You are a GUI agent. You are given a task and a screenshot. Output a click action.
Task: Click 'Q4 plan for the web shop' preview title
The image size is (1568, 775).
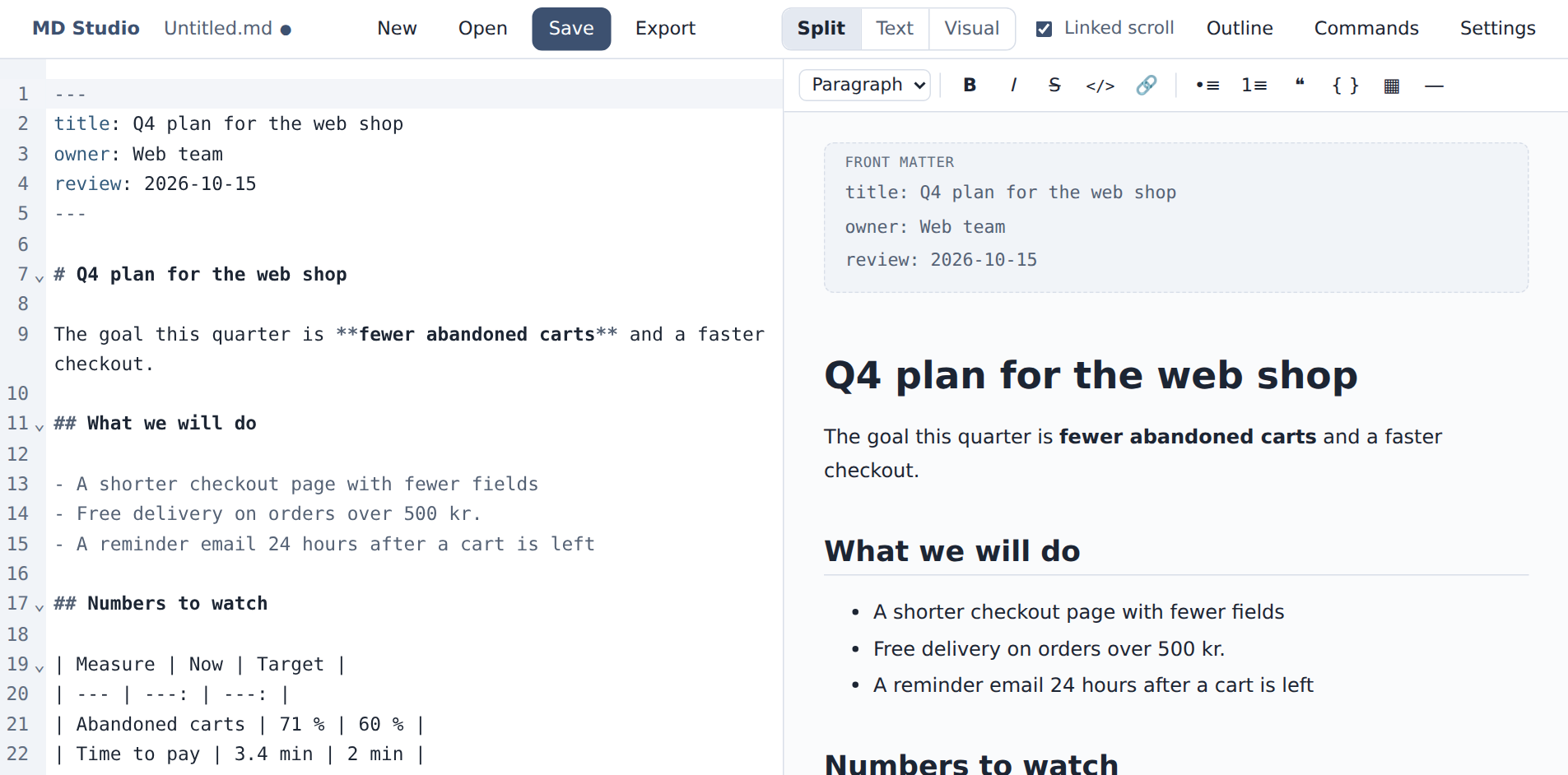click(x=1091, y=376)
